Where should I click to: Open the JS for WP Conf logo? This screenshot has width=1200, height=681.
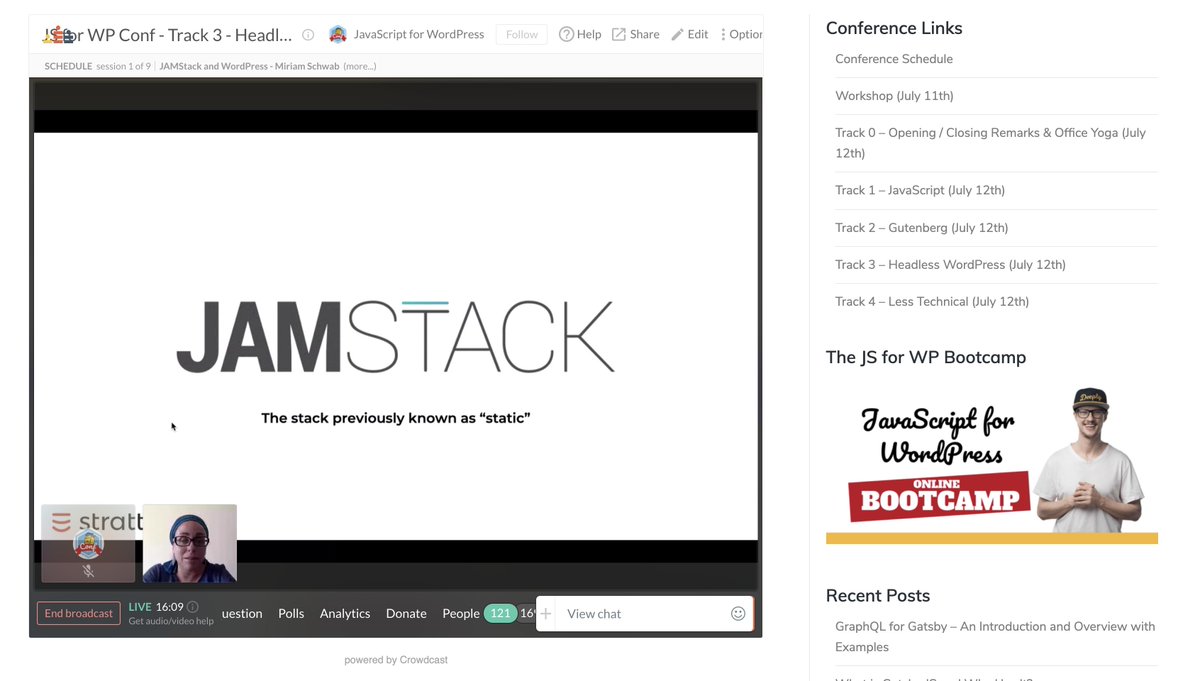[58, 35]
